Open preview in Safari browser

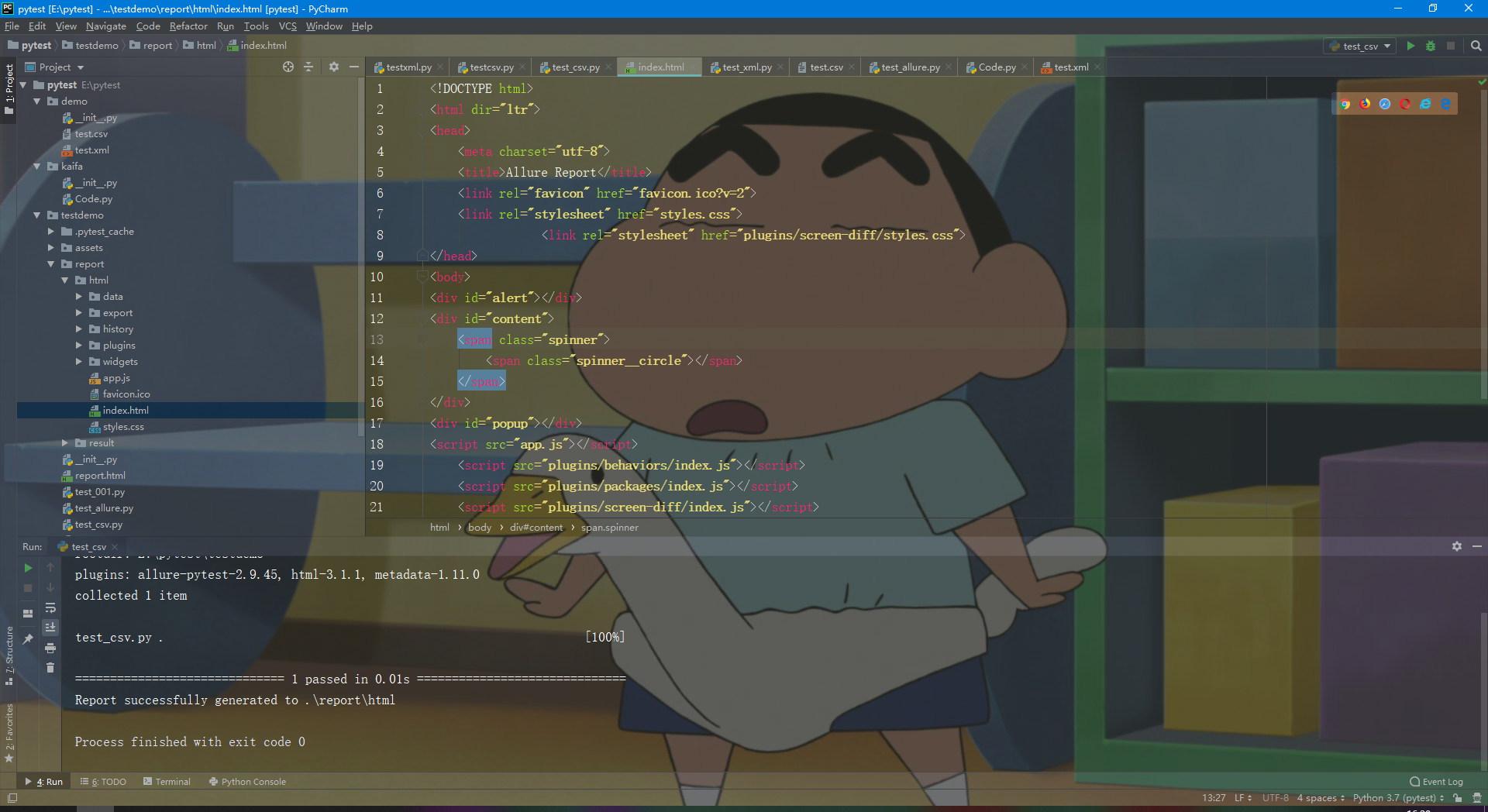pyautogui.click(x=1385, y=104)
